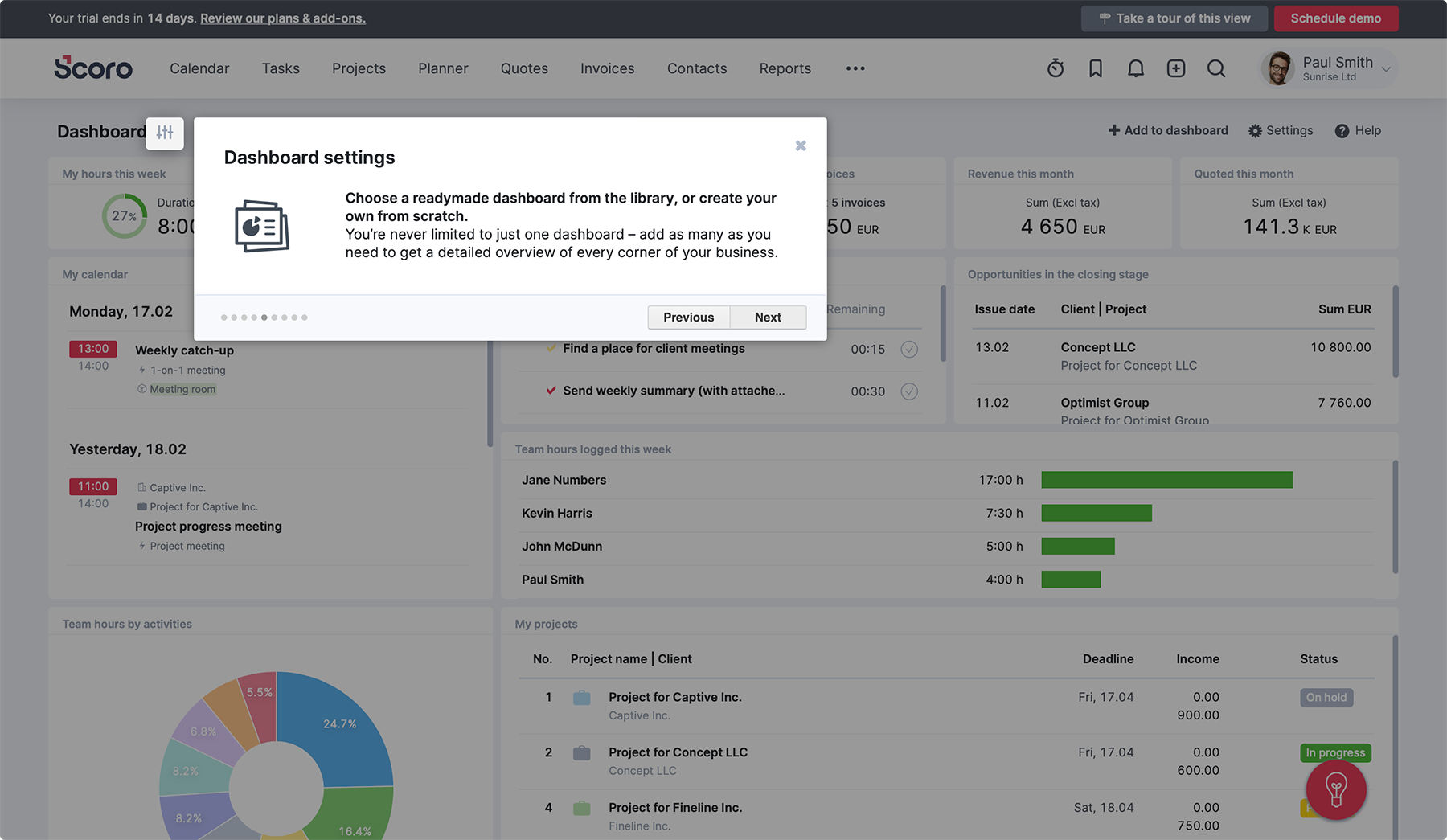1447x840 pixels.
Task: Open the bookmarks icon in the header
Action: point(1096,68)
